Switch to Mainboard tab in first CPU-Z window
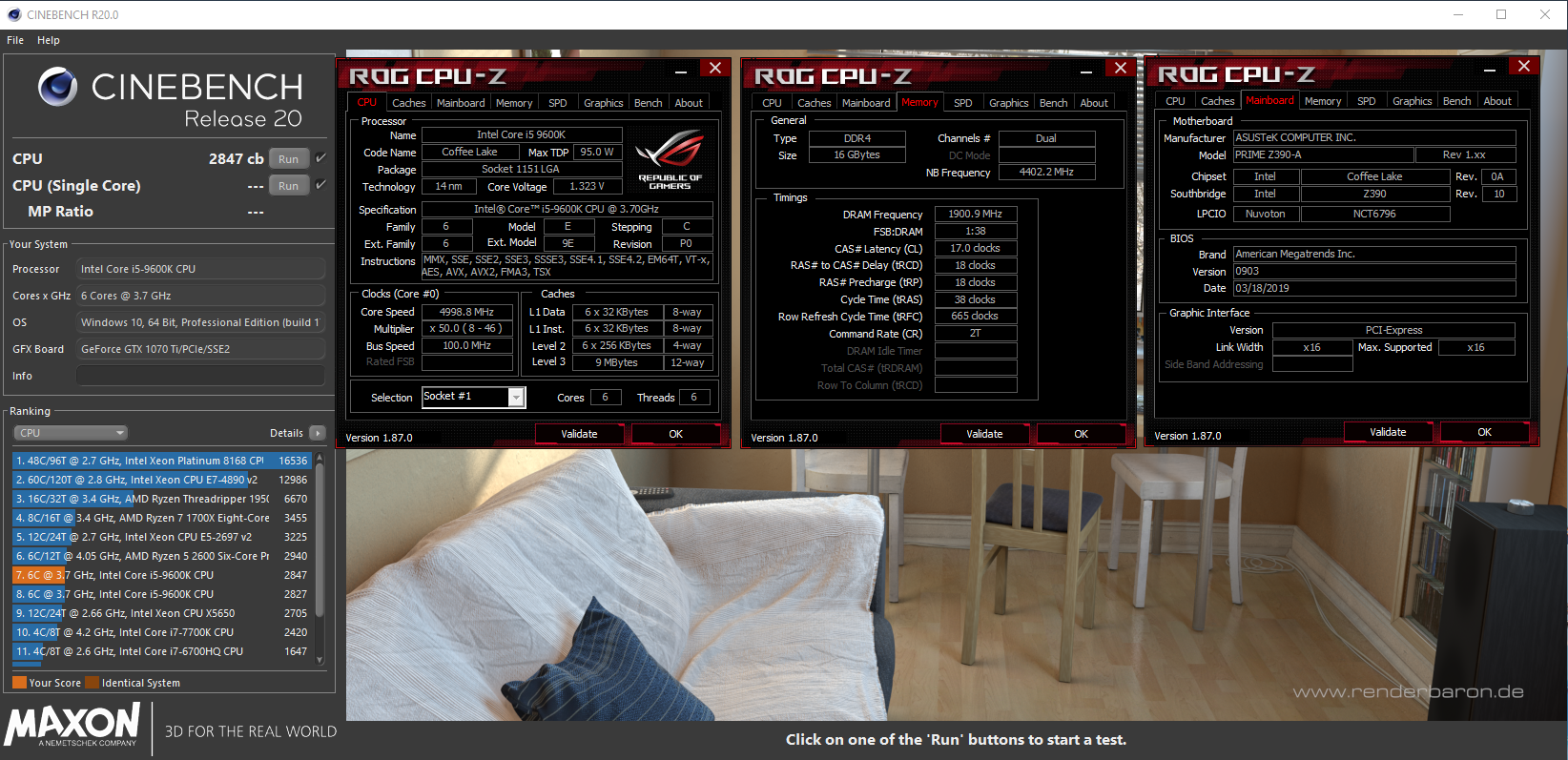The image size is (1568, 760). coord(461,103)
